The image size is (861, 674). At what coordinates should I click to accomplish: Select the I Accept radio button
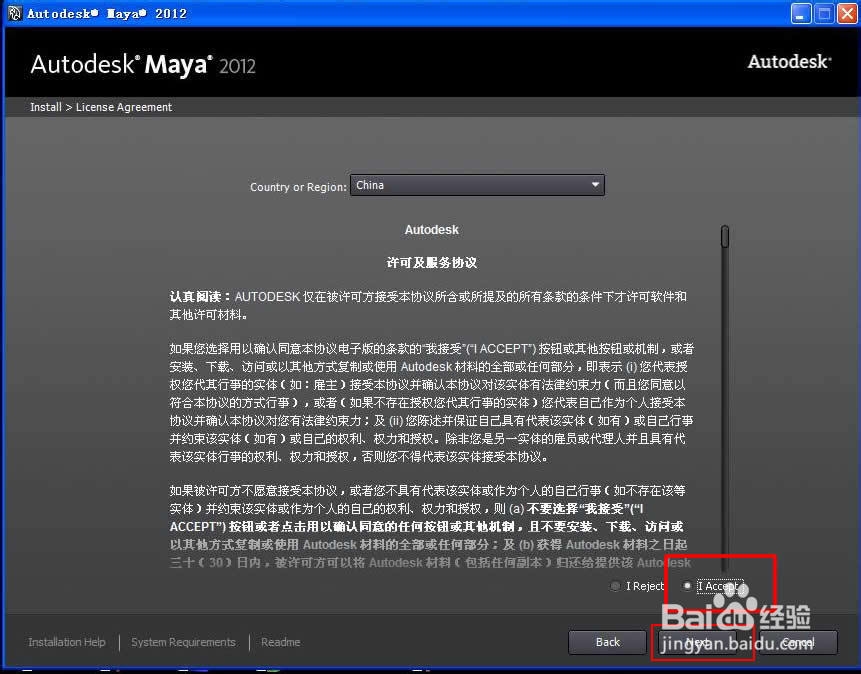(687, 586)
